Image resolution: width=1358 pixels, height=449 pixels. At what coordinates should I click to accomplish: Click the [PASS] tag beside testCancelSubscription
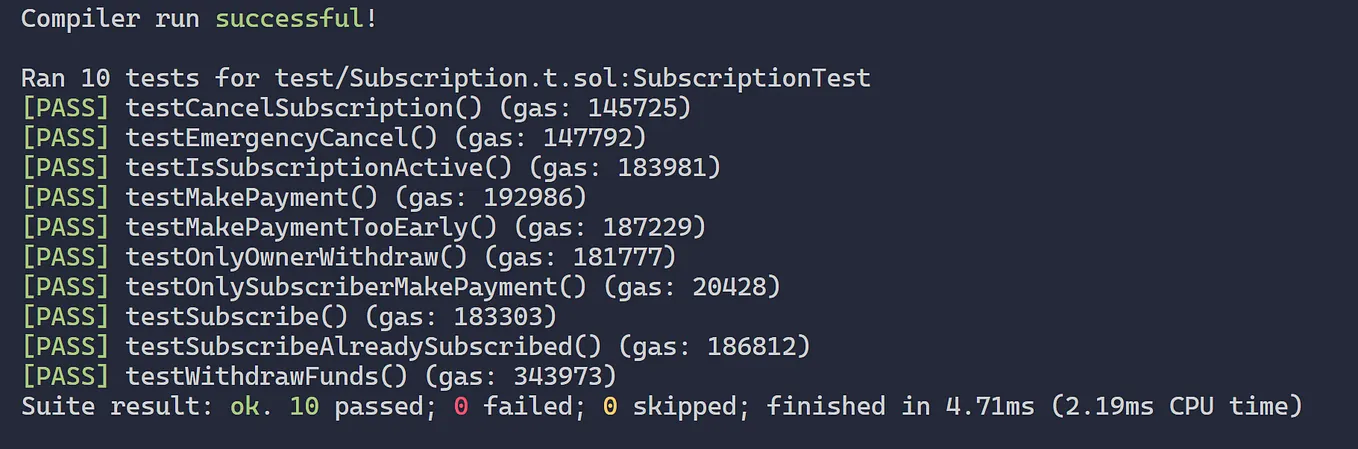coord(65,108)
